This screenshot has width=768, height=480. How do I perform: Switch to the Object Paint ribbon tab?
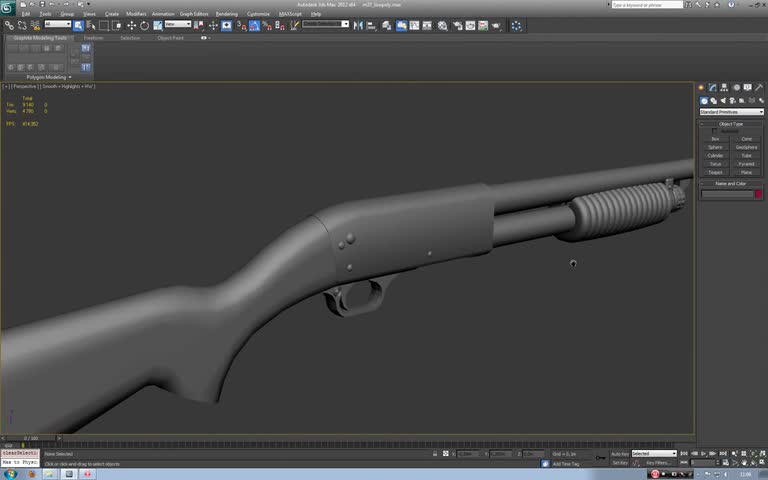click(170, 38)
